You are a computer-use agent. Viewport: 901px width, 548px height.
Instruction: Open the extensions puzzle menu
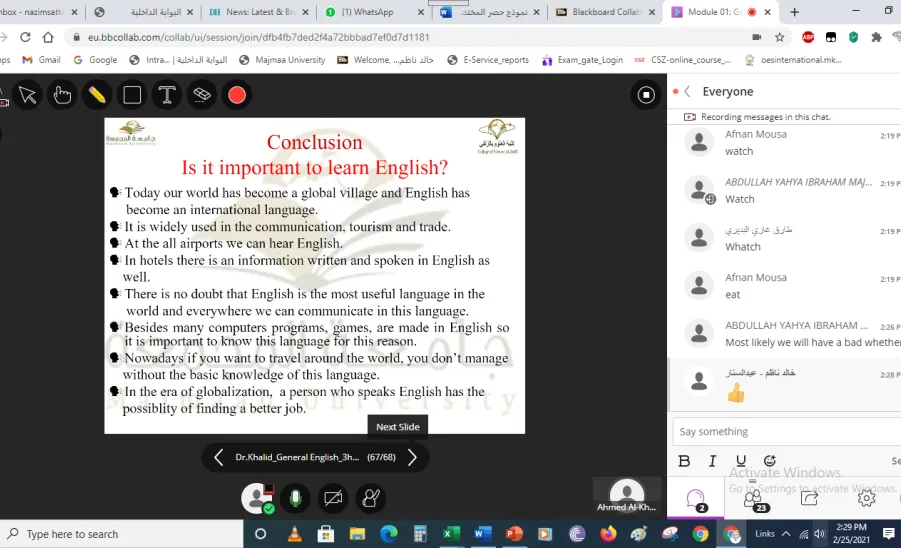[x=876, y=37]
